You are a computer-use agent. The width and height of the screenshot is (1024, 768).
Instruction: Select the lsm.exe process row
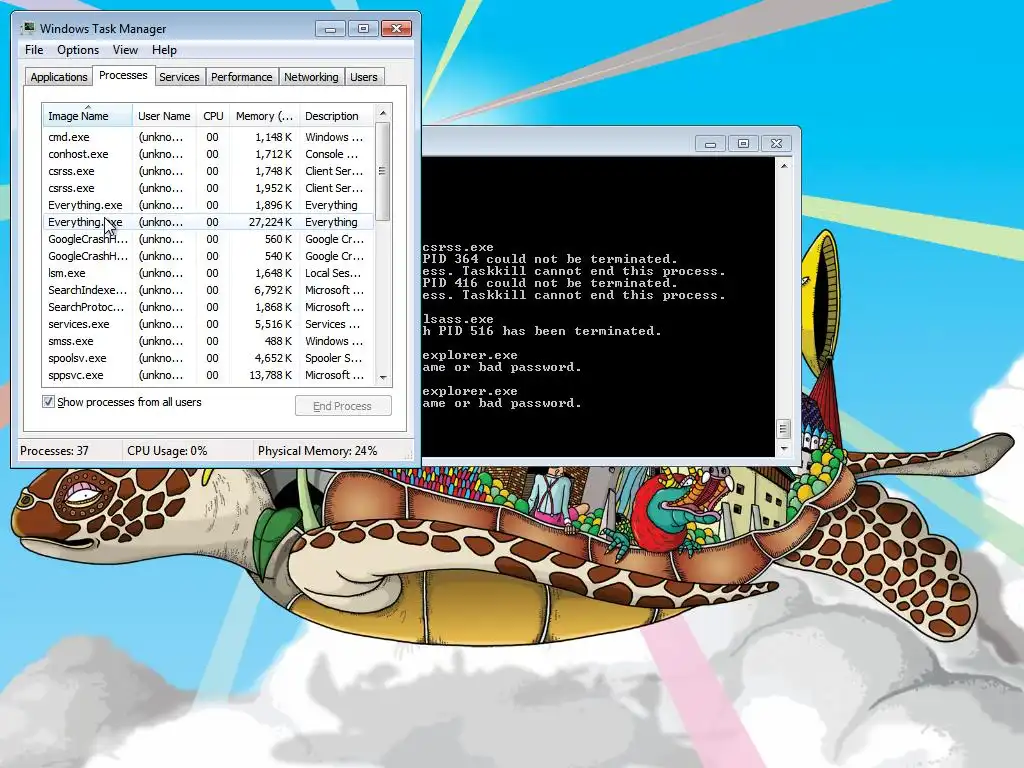208,273
